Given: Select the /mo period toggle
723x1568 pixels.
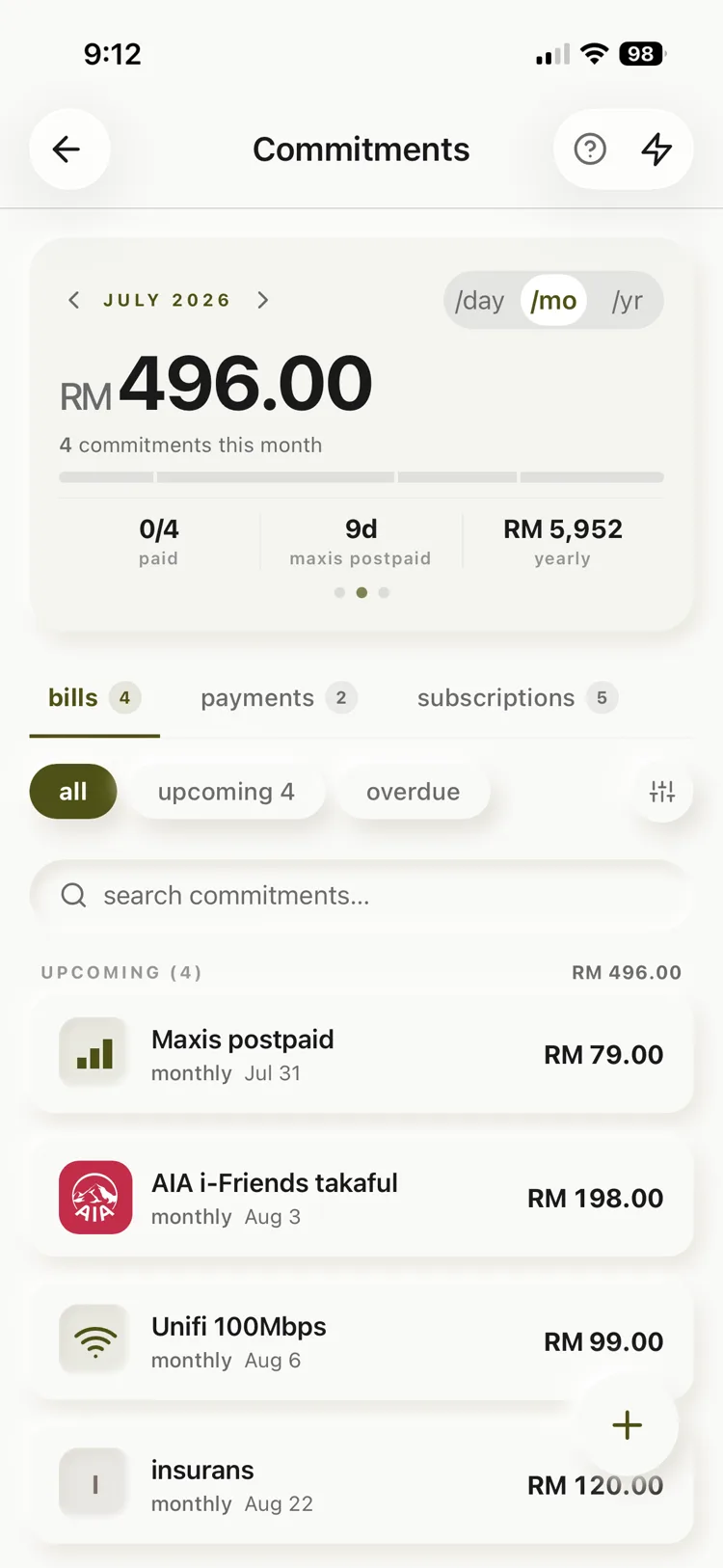Looking at the screenshot, I should [553, 301].
